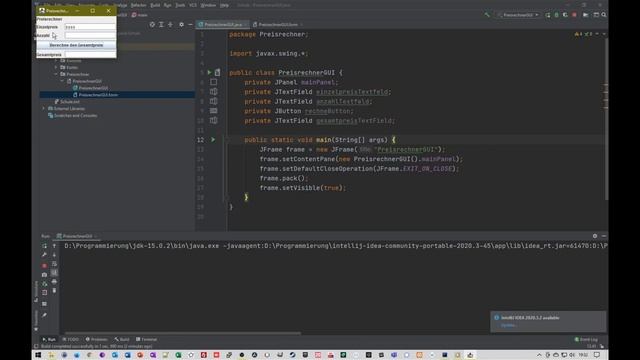Click gutter icon beside einzelpreisTextfeld line
This screenshot has width=640, height=360.
click(x=213, y=92)
